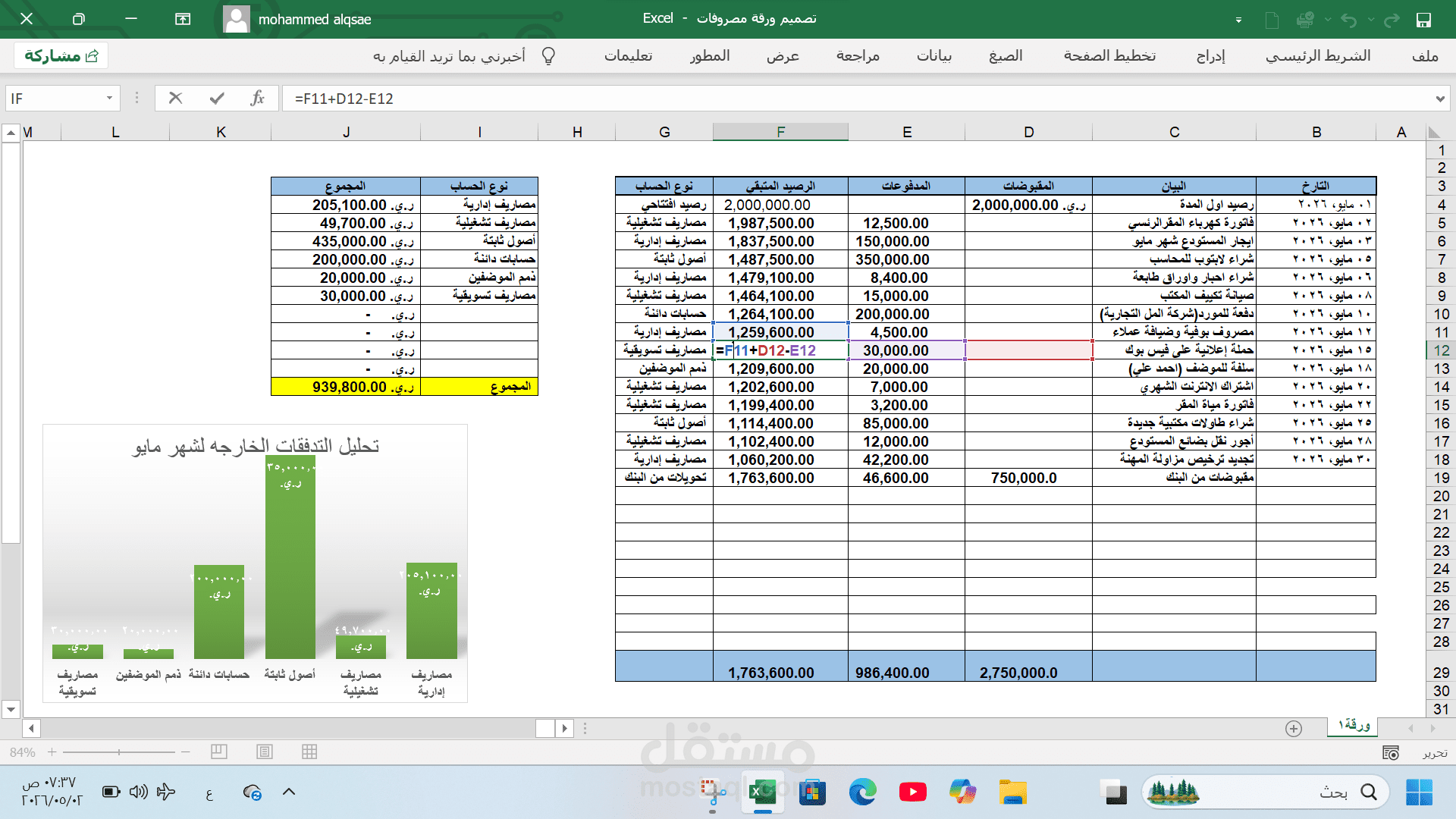The width and height of the screenshot is (1456, 819).
Task: Open the print preview icon in quick access
Action: click(x=1305, y=20)
